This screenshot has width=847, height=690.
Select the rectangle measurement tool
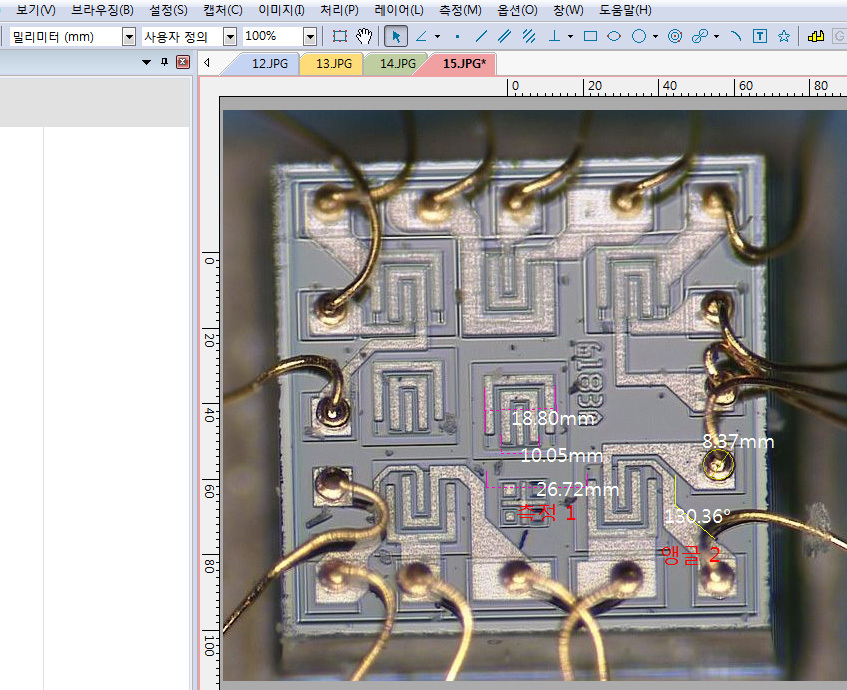click(590, 36)
